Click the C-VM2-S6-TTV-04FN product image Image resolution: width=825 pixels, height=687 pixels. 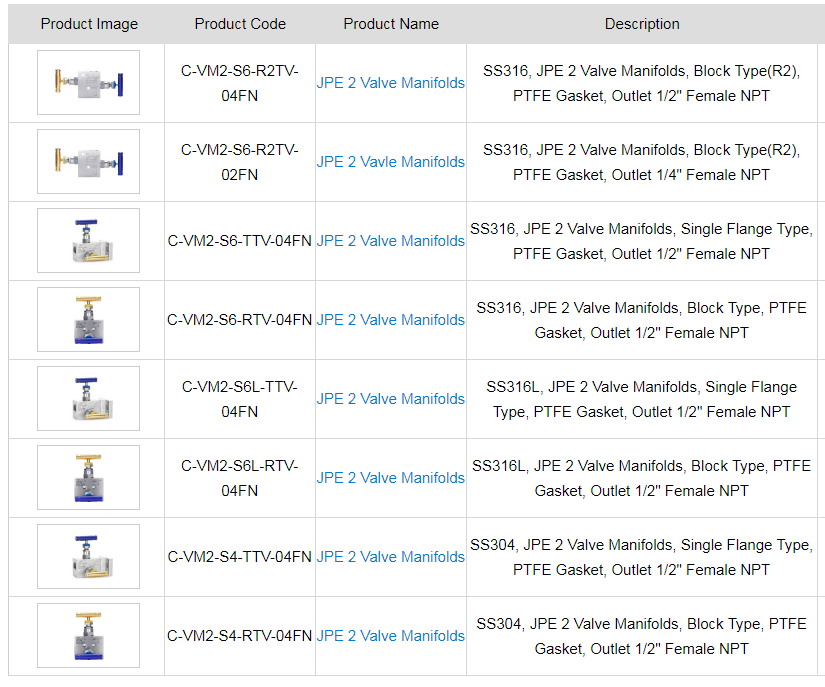click(88, 241)
